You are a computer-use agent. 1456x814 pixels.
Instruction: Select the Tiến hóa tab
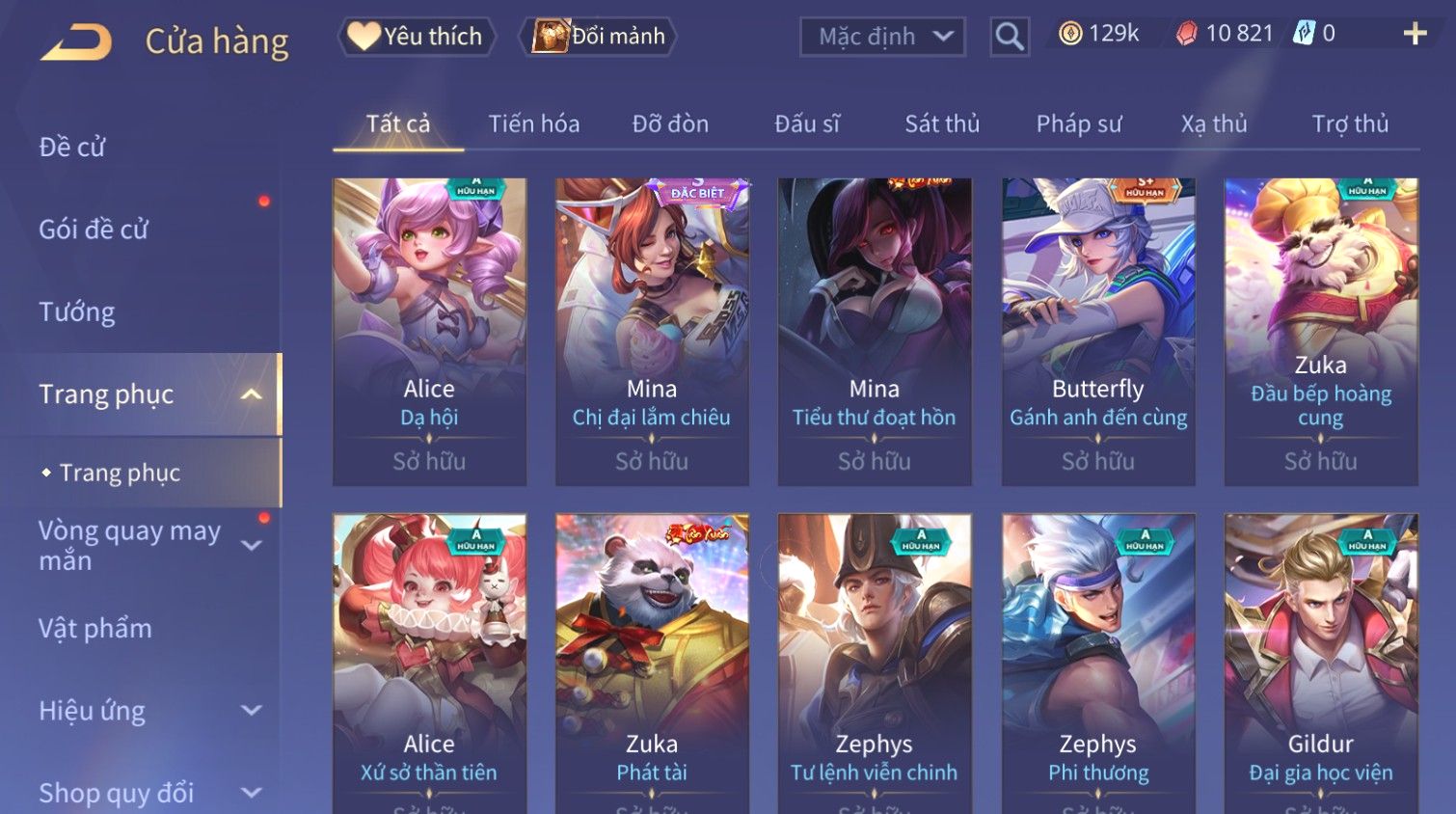point(534,123)
